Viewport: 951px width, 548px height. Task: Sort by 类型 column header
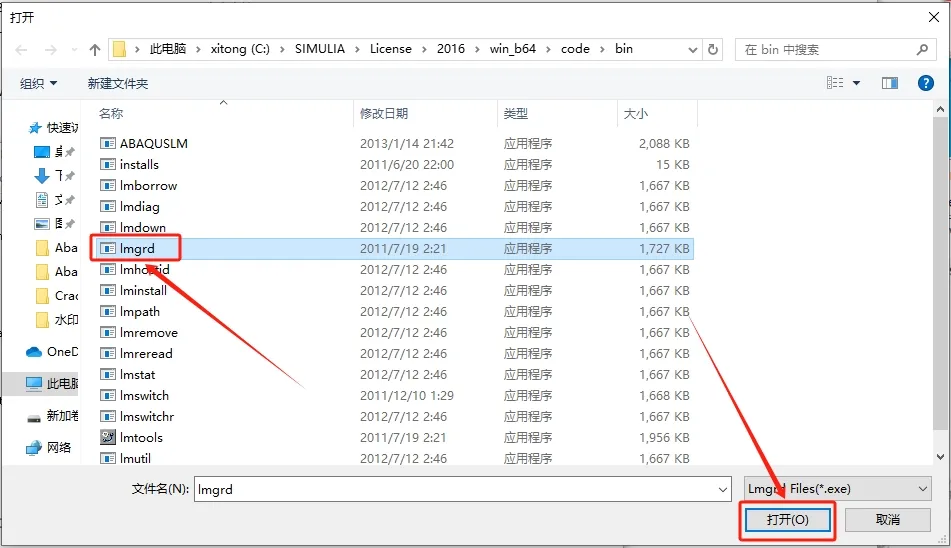tap(516, 113)
